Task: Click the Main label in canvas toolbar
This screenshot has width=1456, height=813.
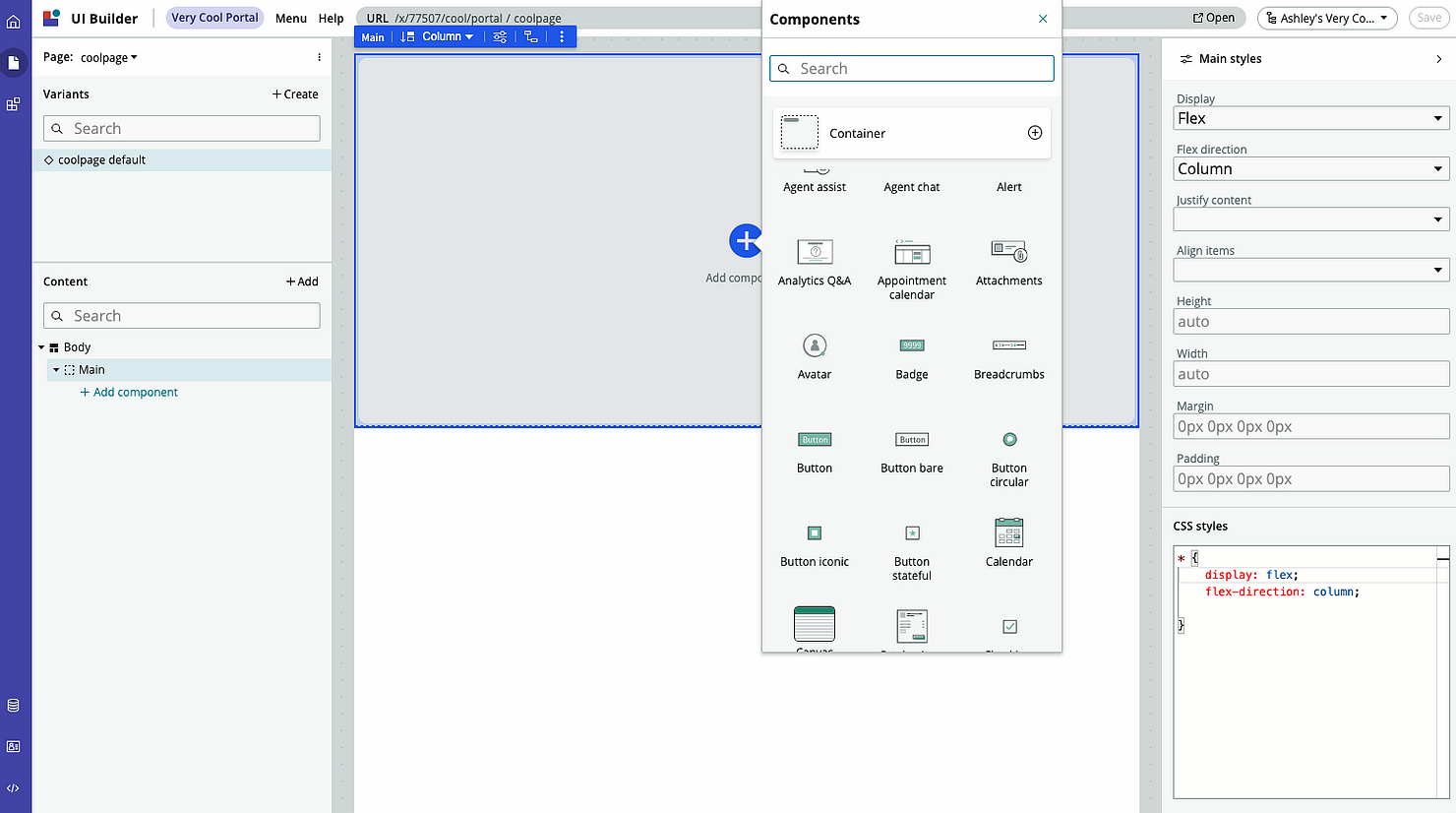Action: click(373, 37)
